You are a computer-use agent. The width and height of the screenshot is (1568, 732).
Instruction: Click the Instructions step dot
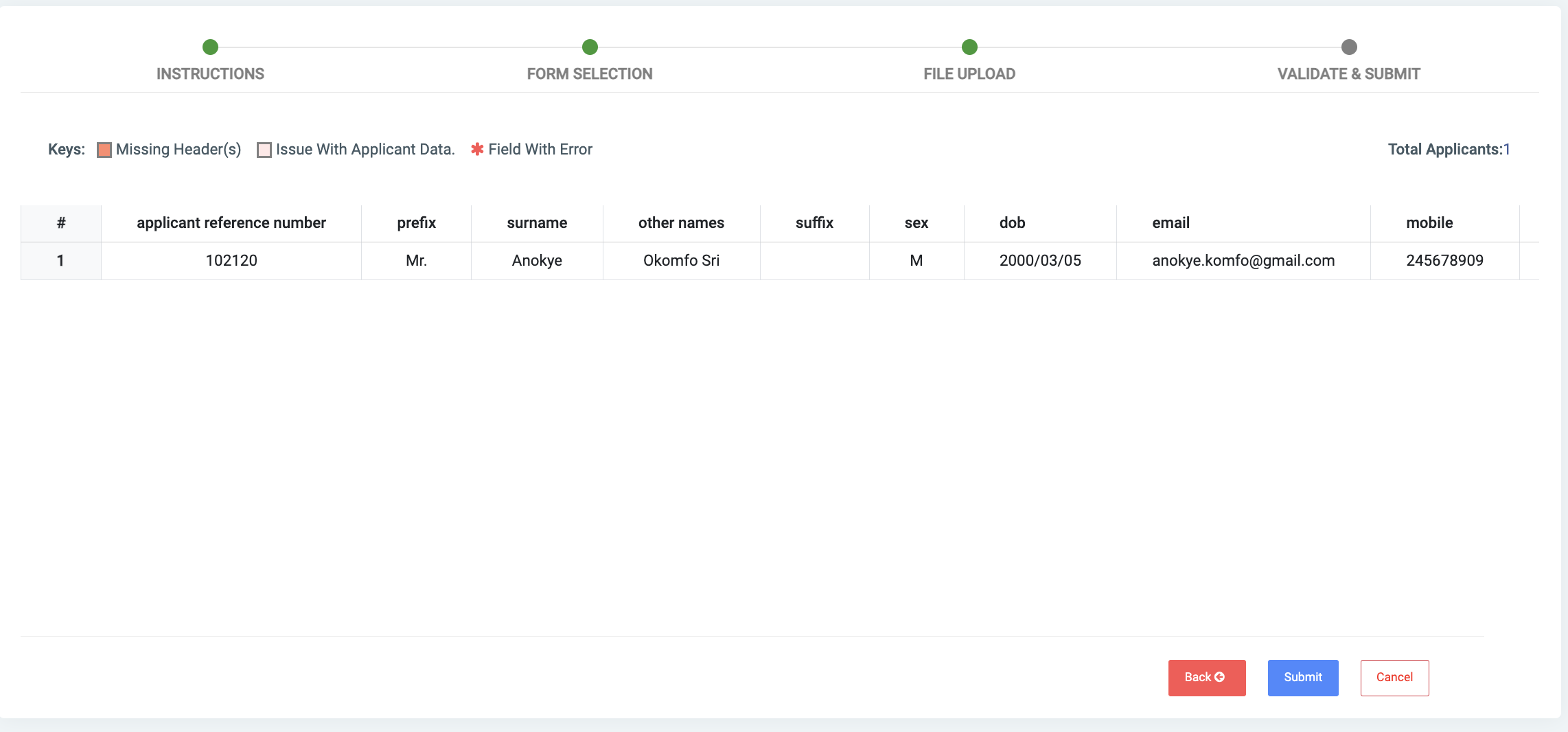(210, 47)
